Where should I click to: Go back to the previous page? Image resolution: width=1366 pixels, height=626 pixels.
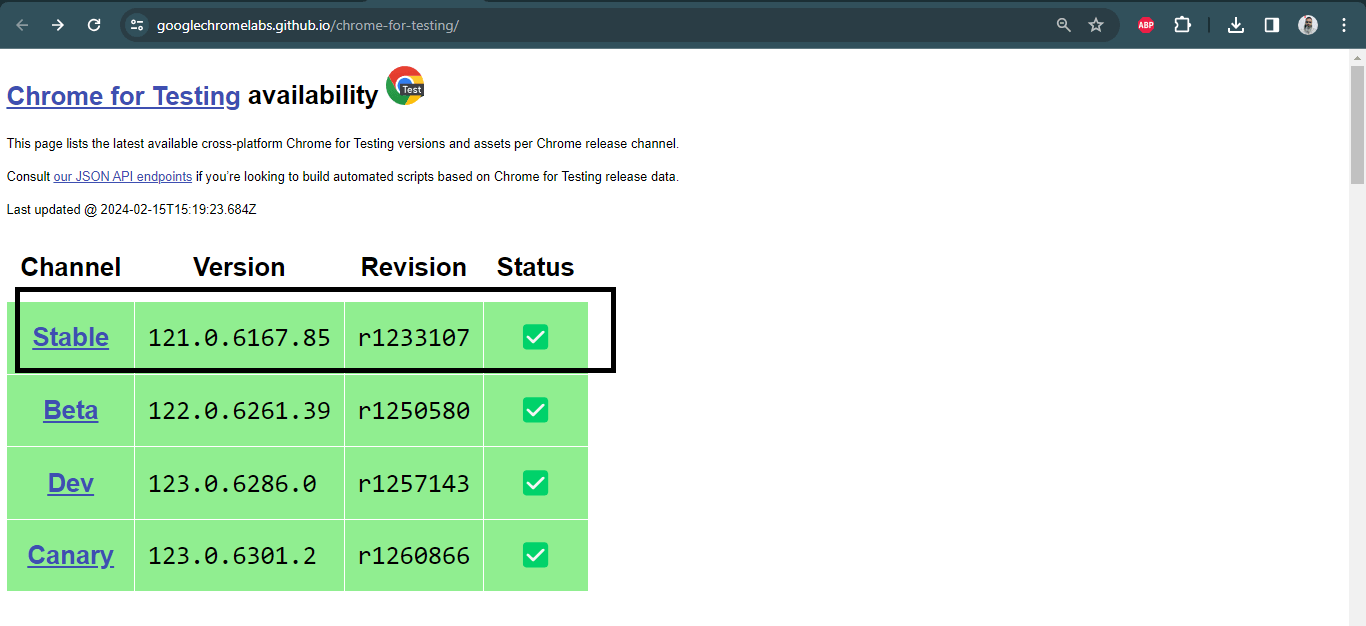point(22,25)
